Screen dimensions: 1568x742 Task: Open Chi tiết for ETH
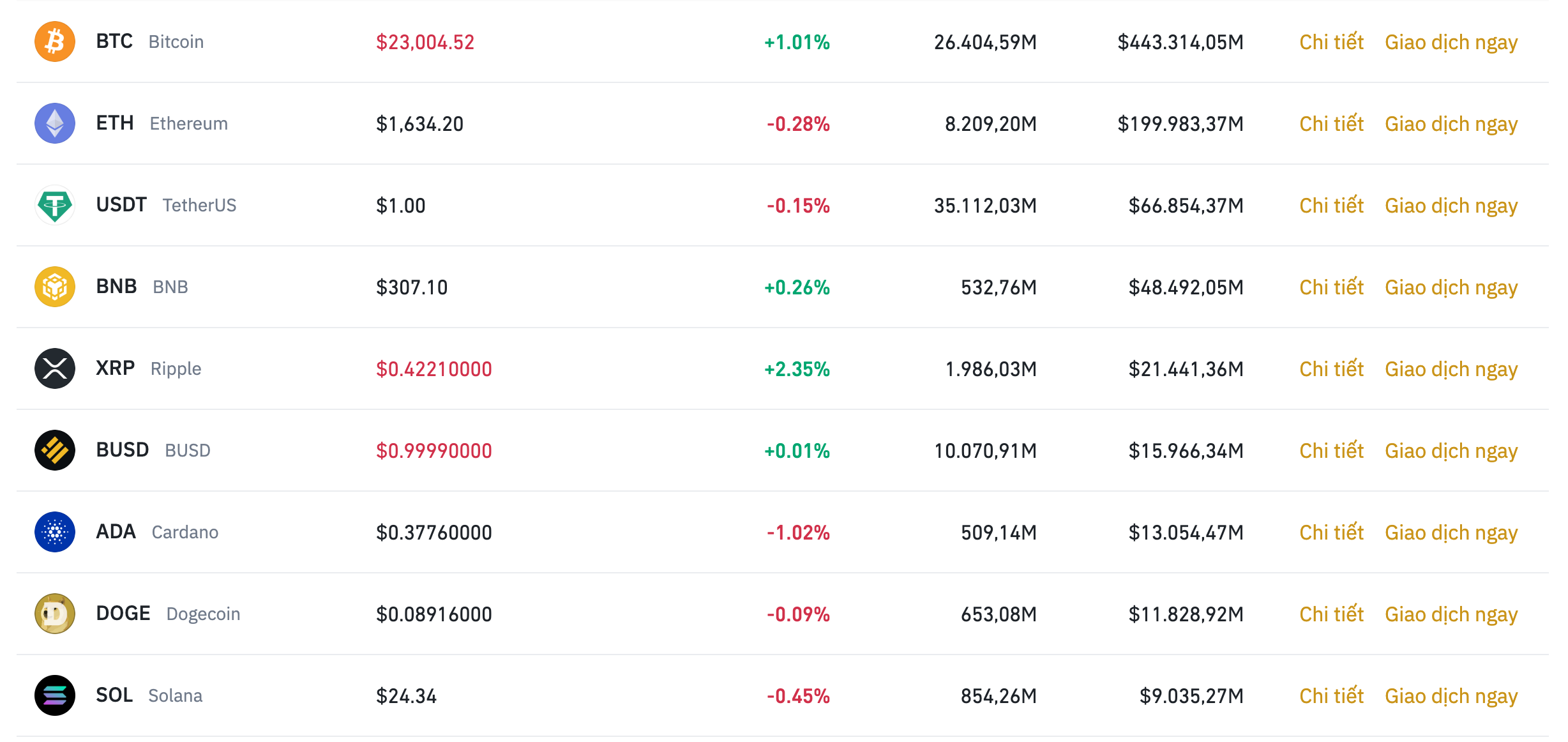(1331, 123)
